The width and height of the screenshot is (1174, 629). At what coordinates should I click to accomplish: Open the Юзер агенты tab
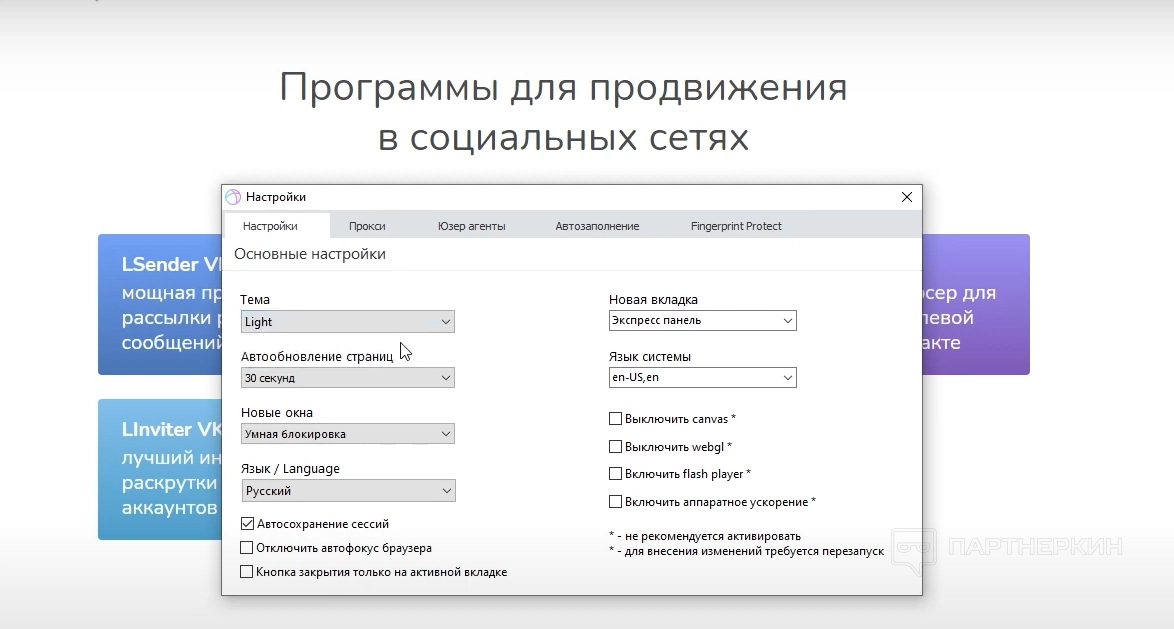pos(471,226)
